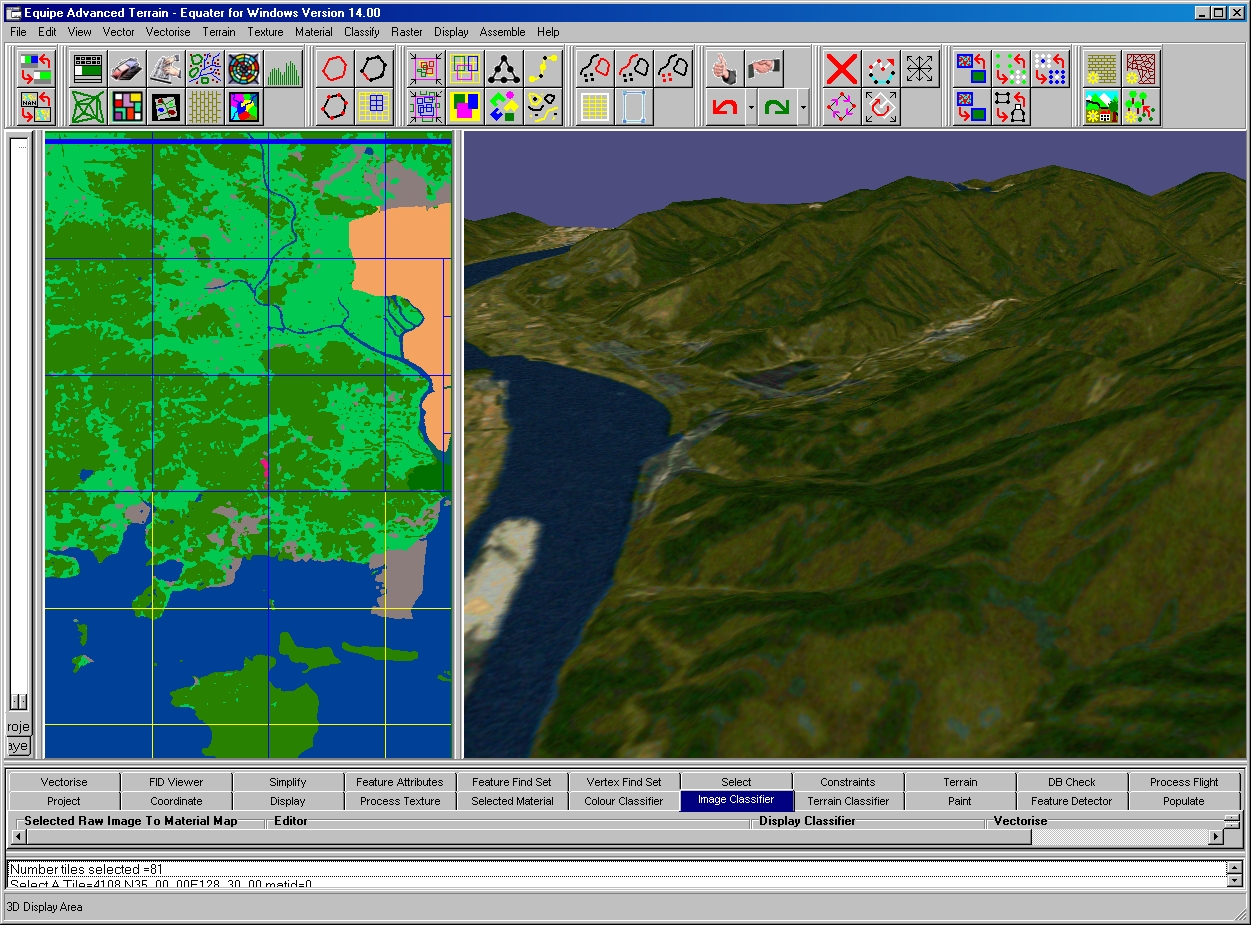Image resolution: width=1251 pixels, height=925 pixels.
Task: Open the Colour Classifier tab
Action: [x=623, y=801]
